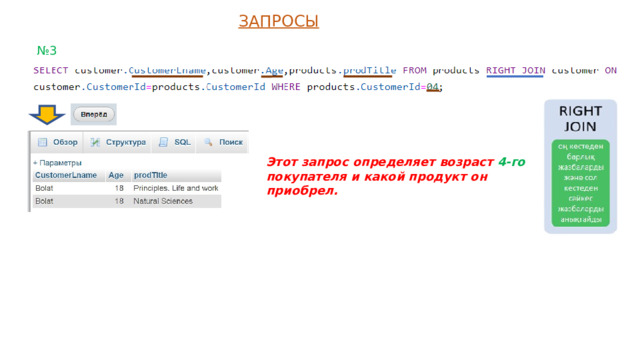Select the 'Natural Sciences' cell
Image resolution: width=640 pixels, height=360 pixels.
pos(163,201)
